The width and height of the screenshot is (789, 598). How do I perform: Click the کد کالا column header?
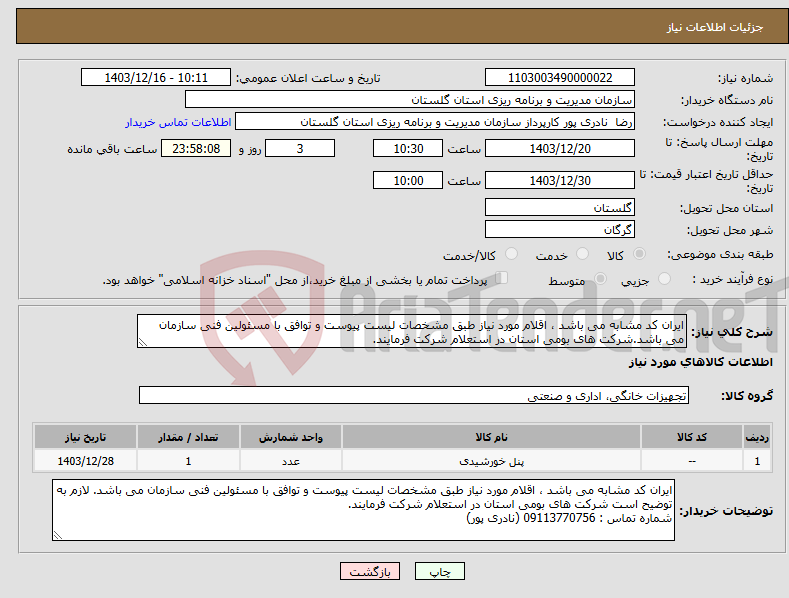(x=692, y=437)
